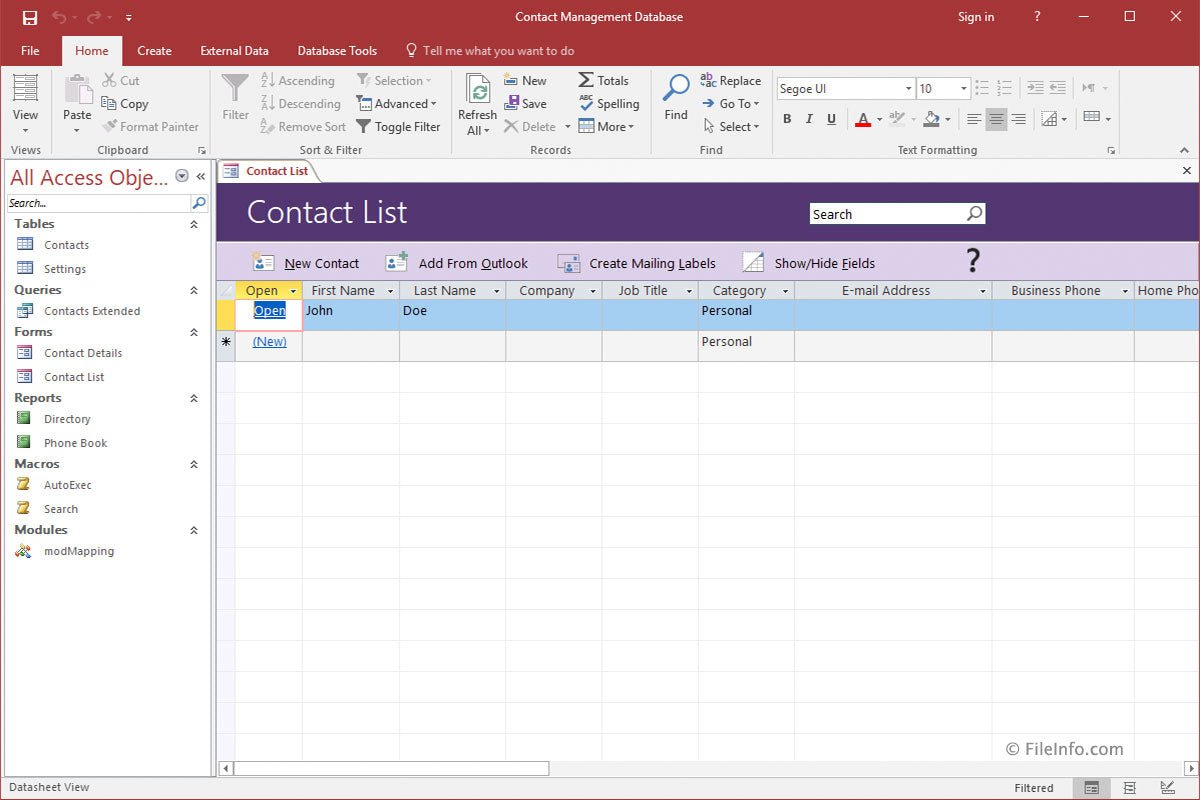Toggle underline formatting
Image resolution: width=1200 pixels, height=800 pixels.
coord(831,118)
